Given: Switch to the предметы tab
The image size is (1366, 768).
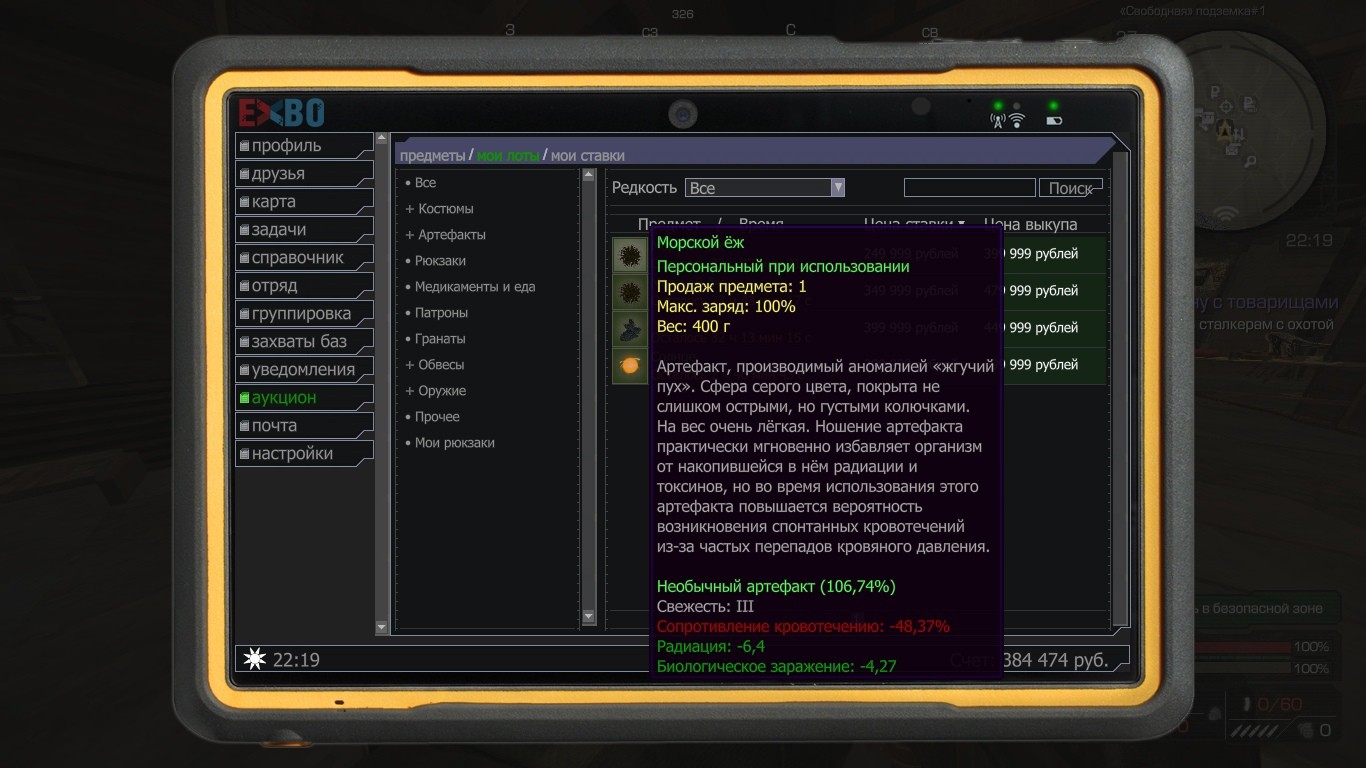Looking at the screenshot, I should click(x=432, y=155).
